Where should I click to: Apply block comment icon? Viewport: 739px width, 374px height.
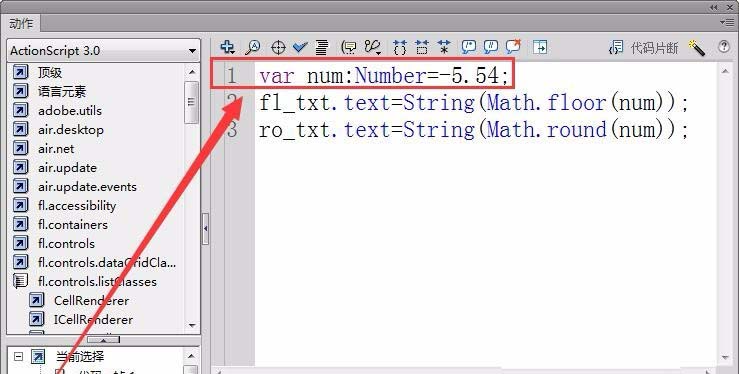(468, 47)
